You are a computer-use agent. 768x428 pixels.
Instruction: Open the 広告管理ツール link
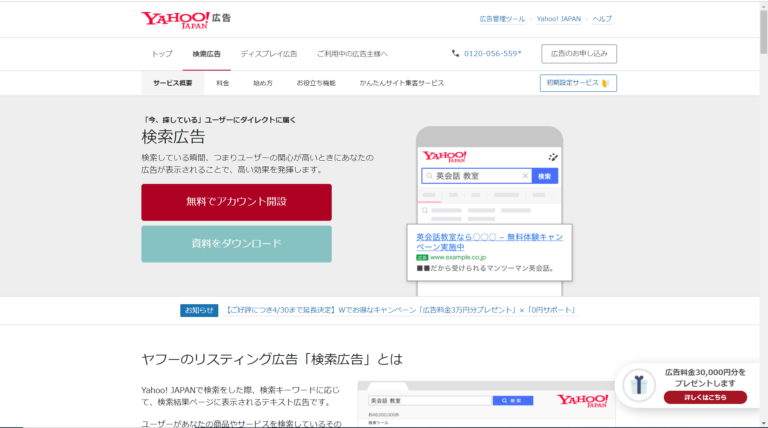[x=502, y=19]
